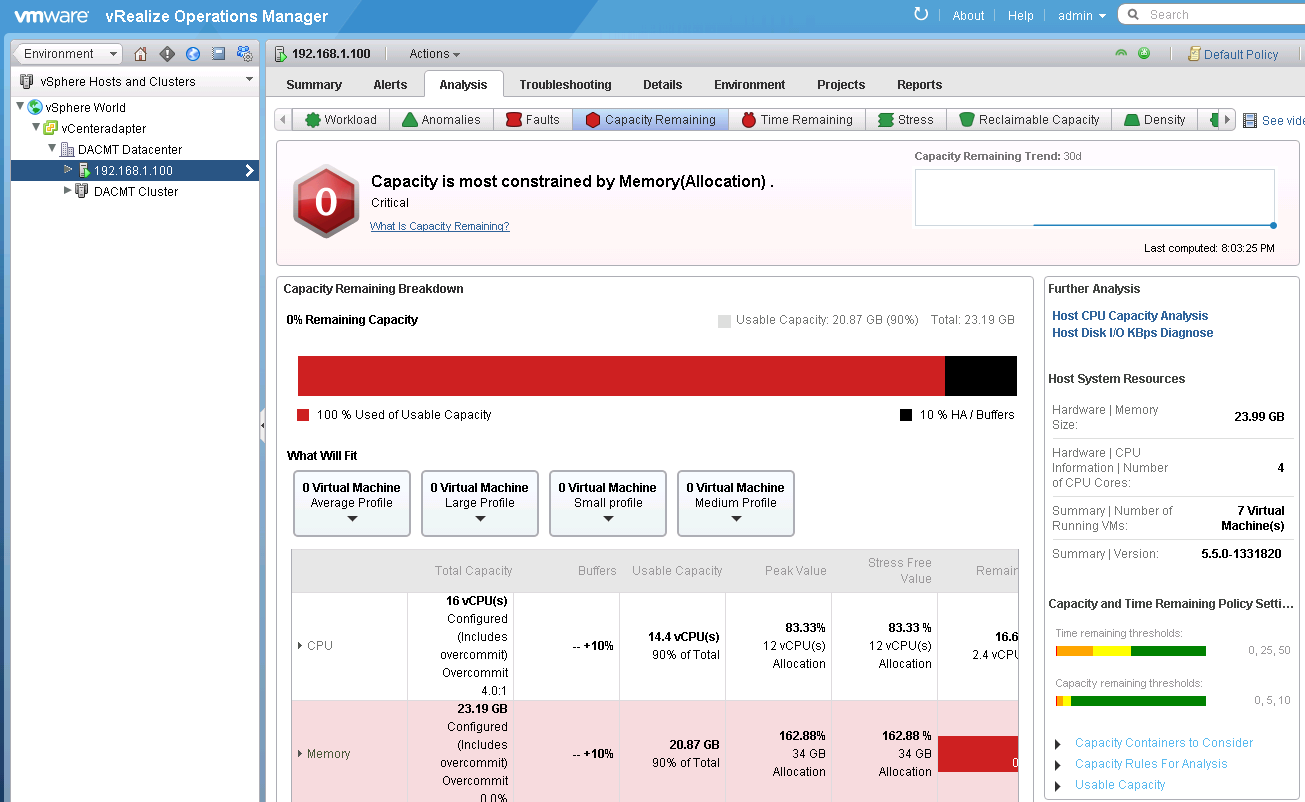Open vSphere Hosts and Clusters dropdown arrow
This screenshot has height=802, width=1305.
[x=249, y=80]
